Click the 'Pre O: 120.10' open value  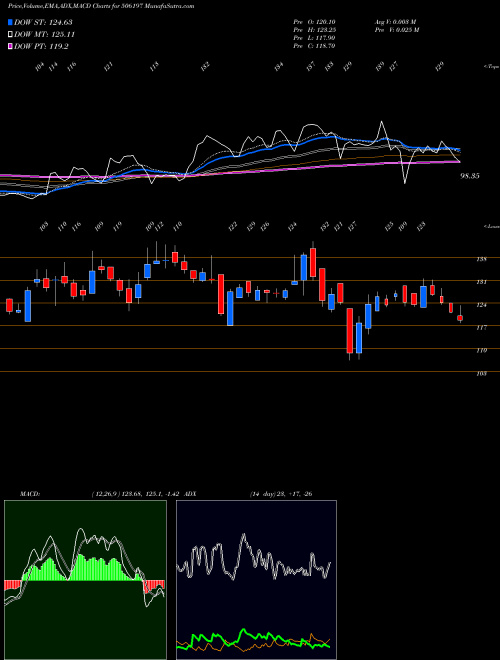click(314, 22)
